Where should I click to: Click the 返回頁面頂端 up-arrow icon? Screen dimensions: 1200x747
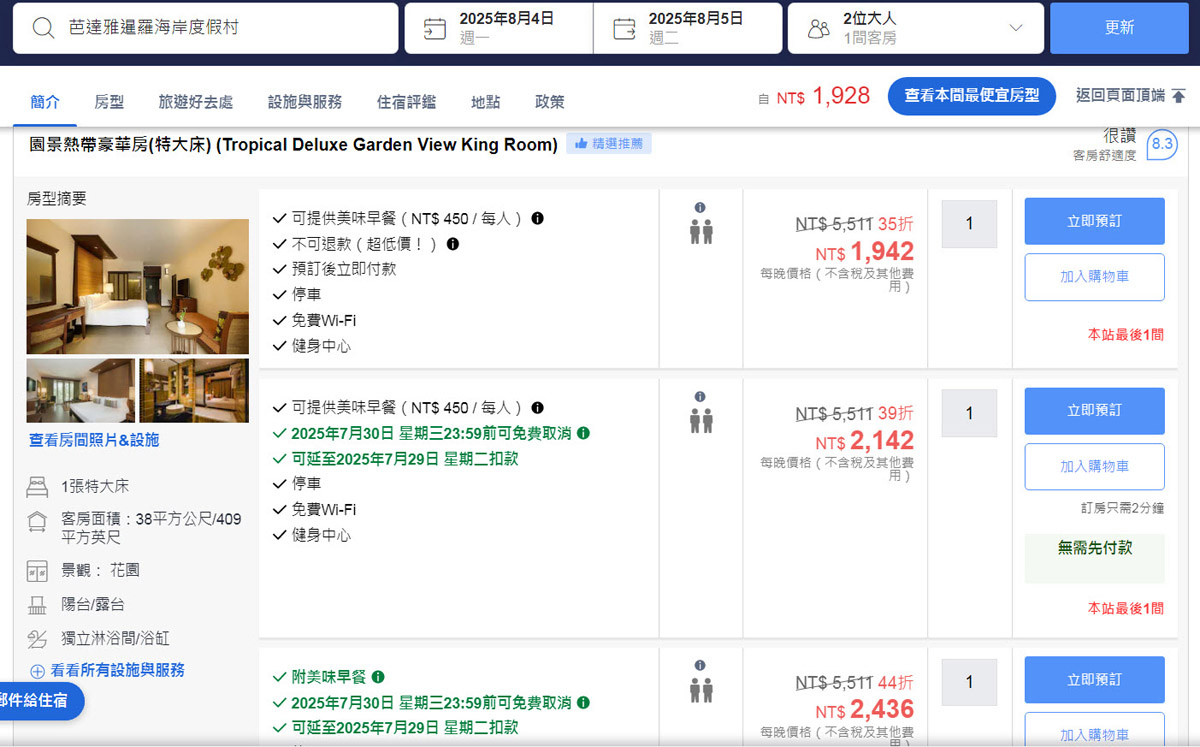coord(1178,96)
